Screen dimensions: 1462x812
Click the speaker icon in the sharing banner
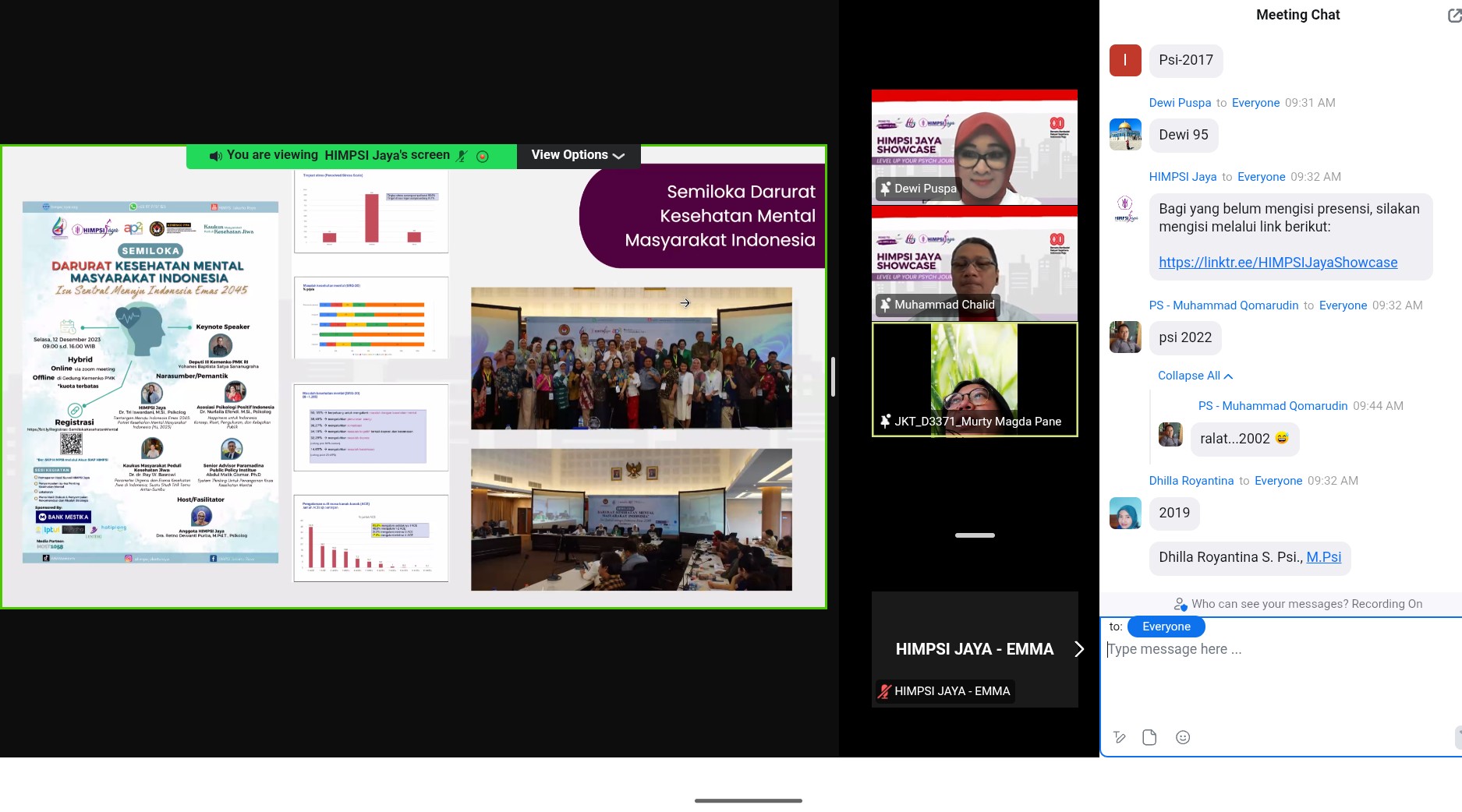pos(216,156)
